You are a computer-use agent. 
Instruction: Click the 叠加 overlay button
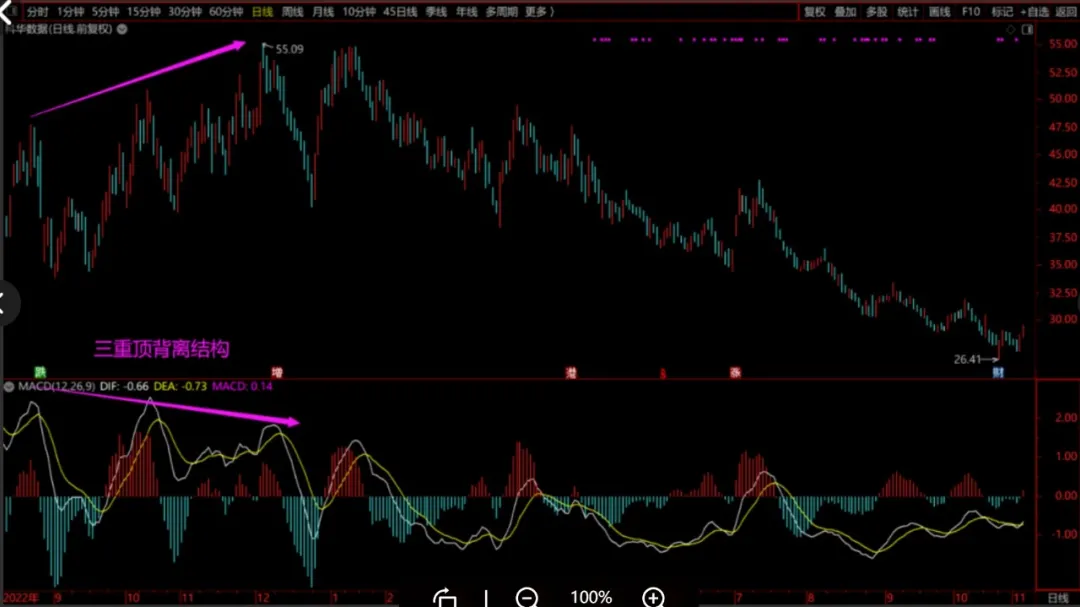[845, 12]
